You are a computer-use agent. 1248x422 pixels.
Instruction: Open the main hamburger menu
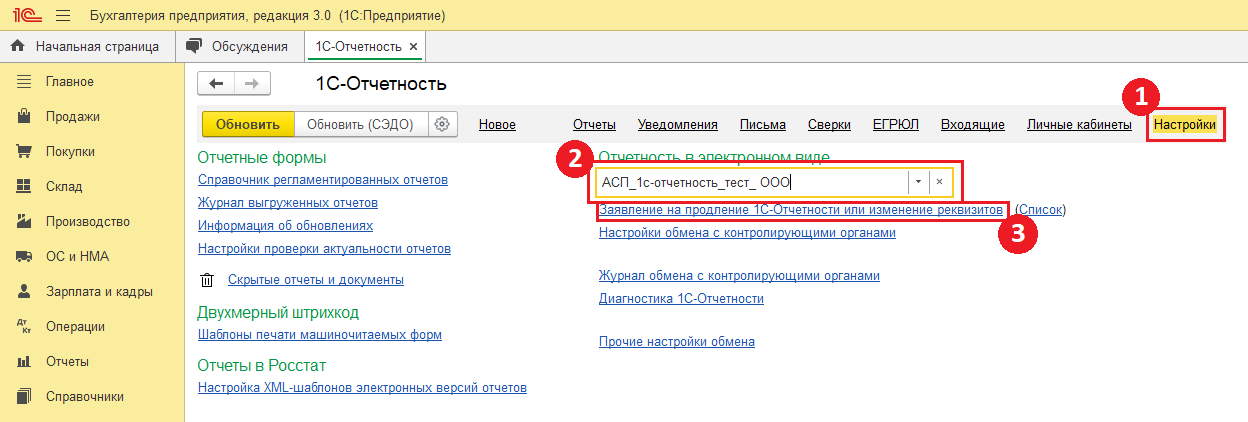[62, 16]
